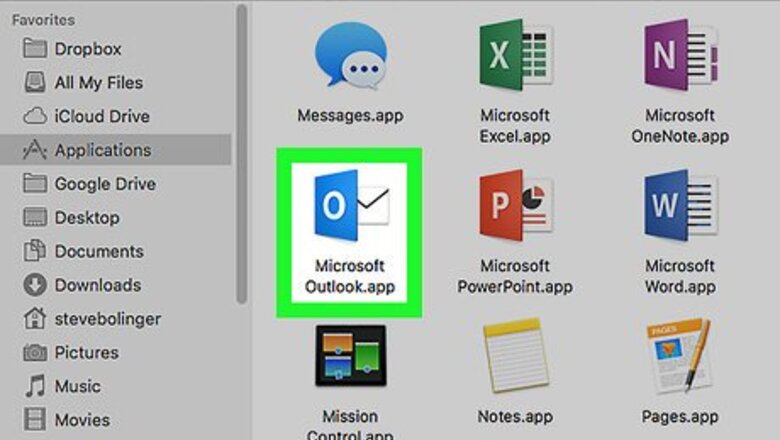The height and width of the screenshot is (440, 780).
Task: Open the Pages app icon
Action: coord(680,357)
